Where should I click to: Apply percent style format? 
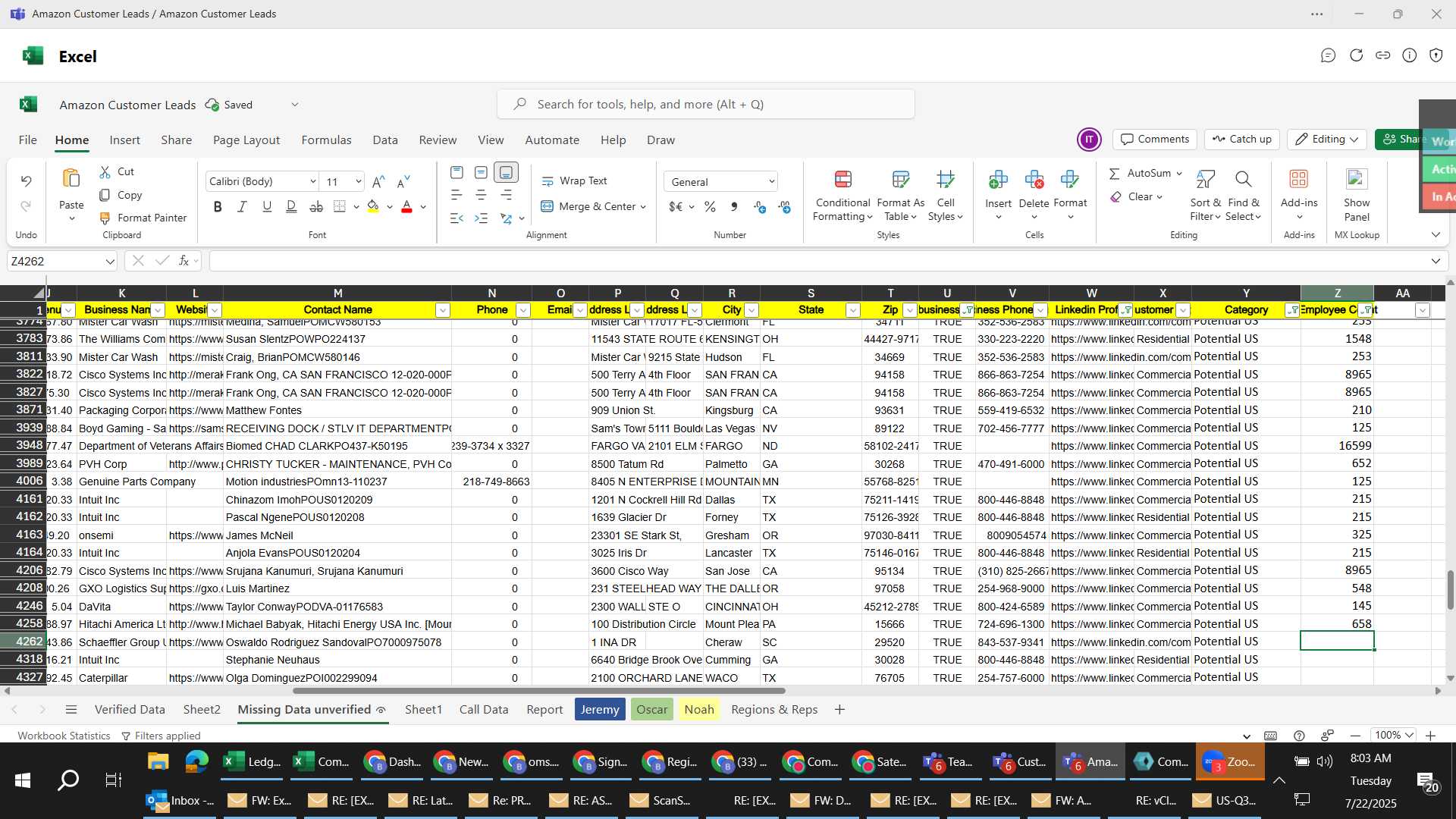pyautogui.click(x=710, y=207)
